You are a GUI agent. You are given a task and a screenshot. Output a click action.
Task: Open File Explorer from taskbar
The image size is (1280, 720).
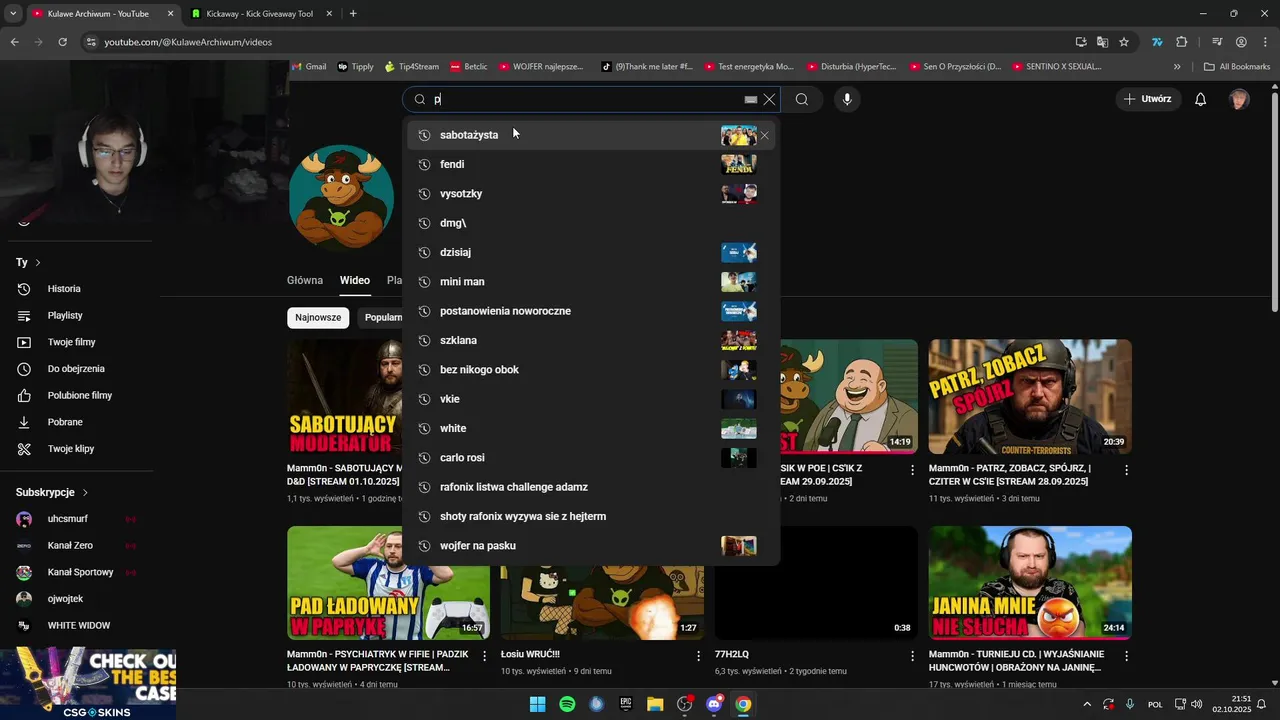(655, 704)
